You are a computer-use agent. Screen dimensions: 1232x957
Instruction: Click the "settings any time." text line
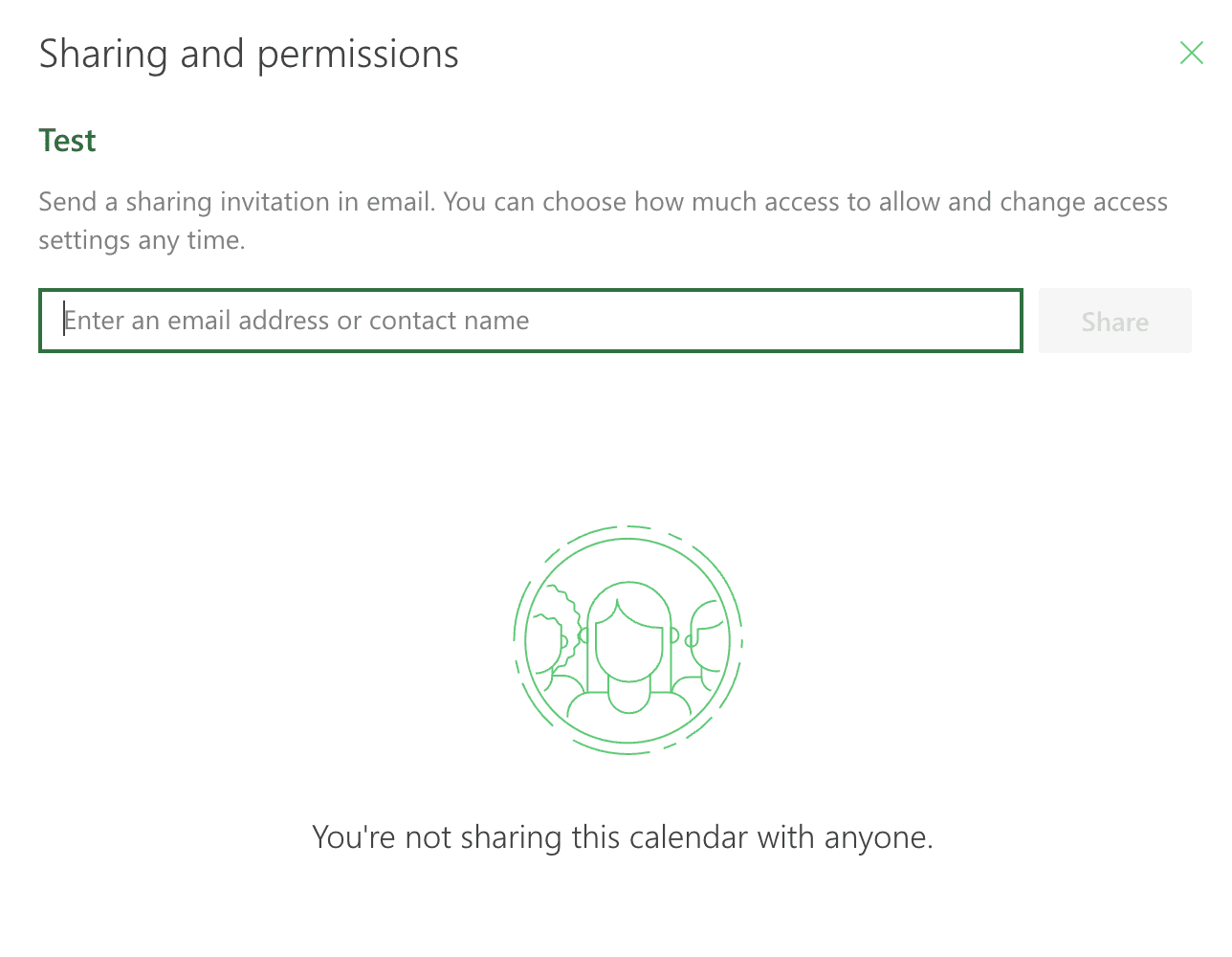(x=142, y=240)
